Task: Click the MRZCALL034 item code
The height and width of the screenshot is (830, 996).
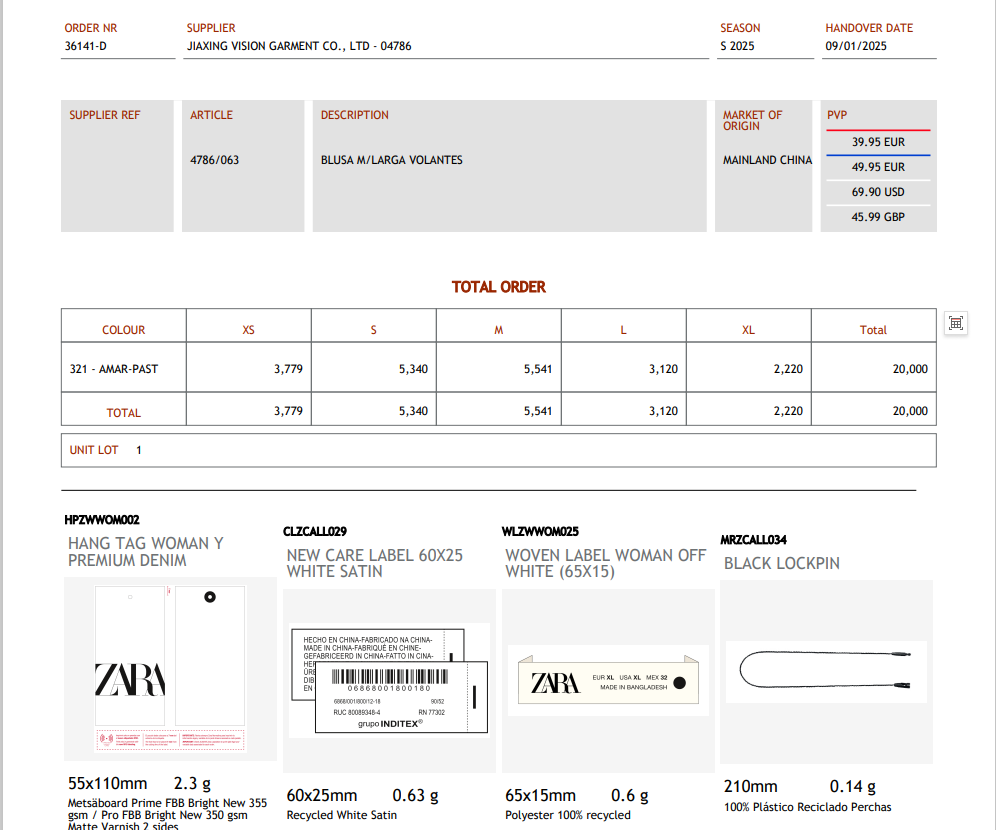Action: tap(753, 540)
